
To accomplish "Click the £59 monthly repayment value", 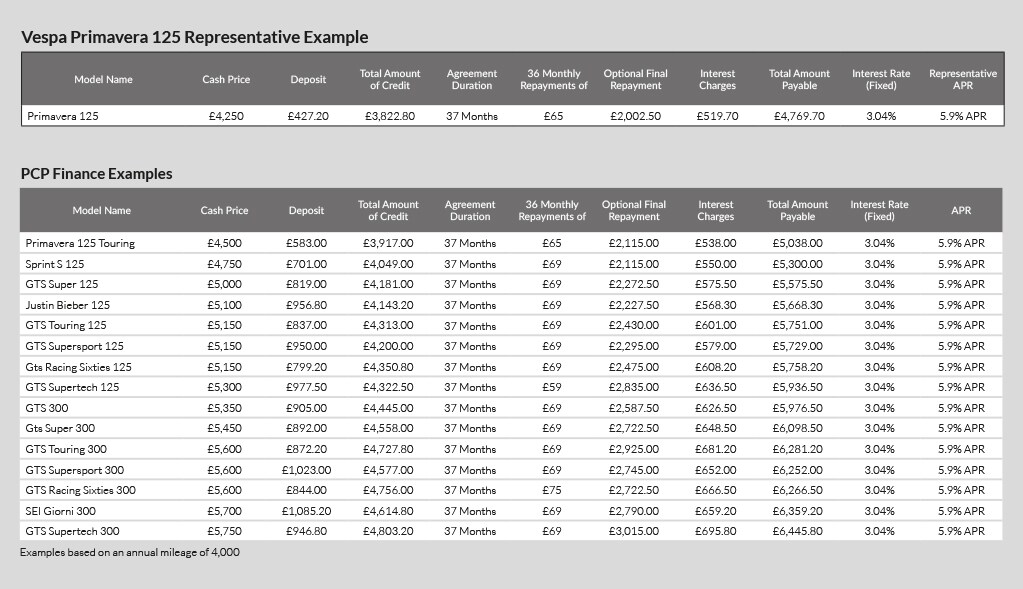I will tap(552, 387).
